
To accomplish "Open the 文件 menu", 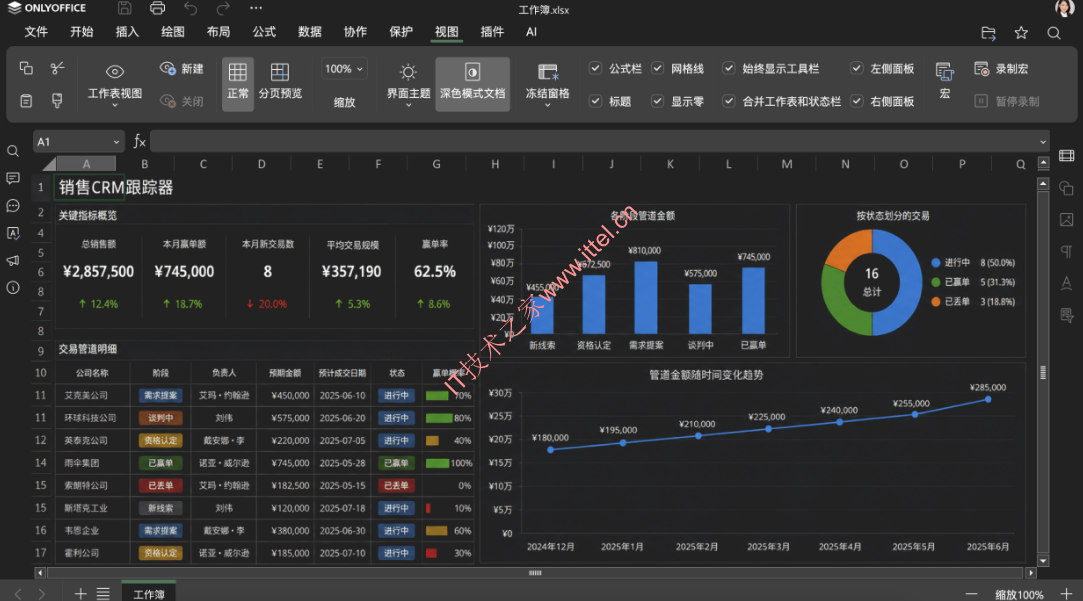I will [x=36, y=32].
